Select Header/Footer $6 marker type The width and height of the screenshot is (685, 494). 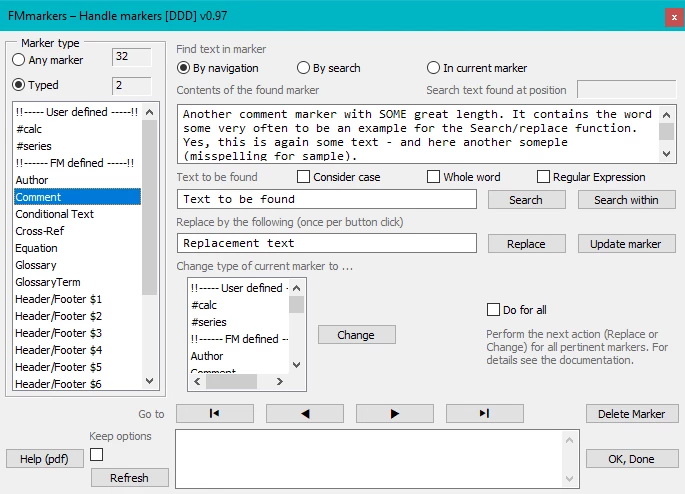tap(77, 384)
